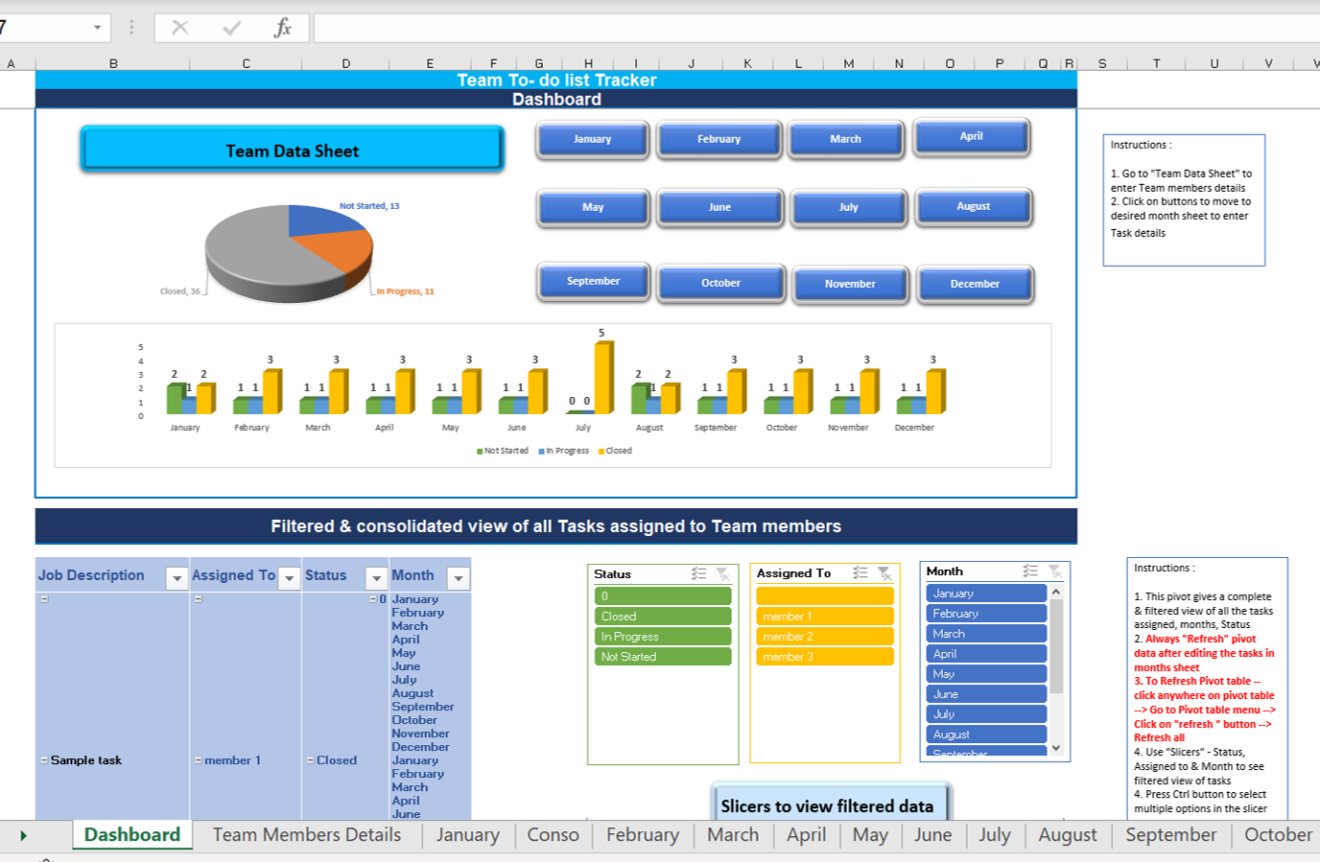Screen dimensions: 1320x862
Task: Toggle June in the Month slicer
Action: 986,694
